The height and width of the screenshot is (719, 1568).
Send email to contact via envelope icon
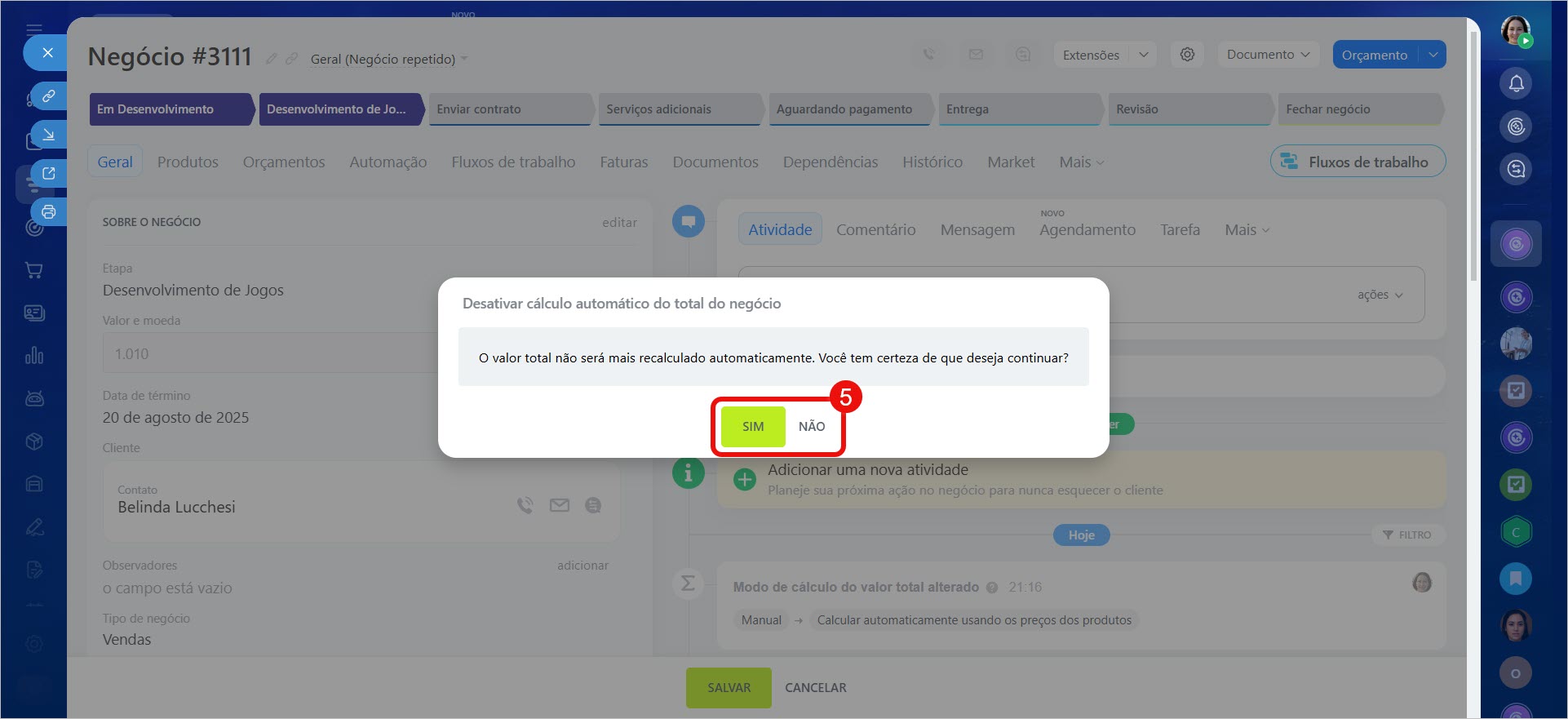[560, 506]
